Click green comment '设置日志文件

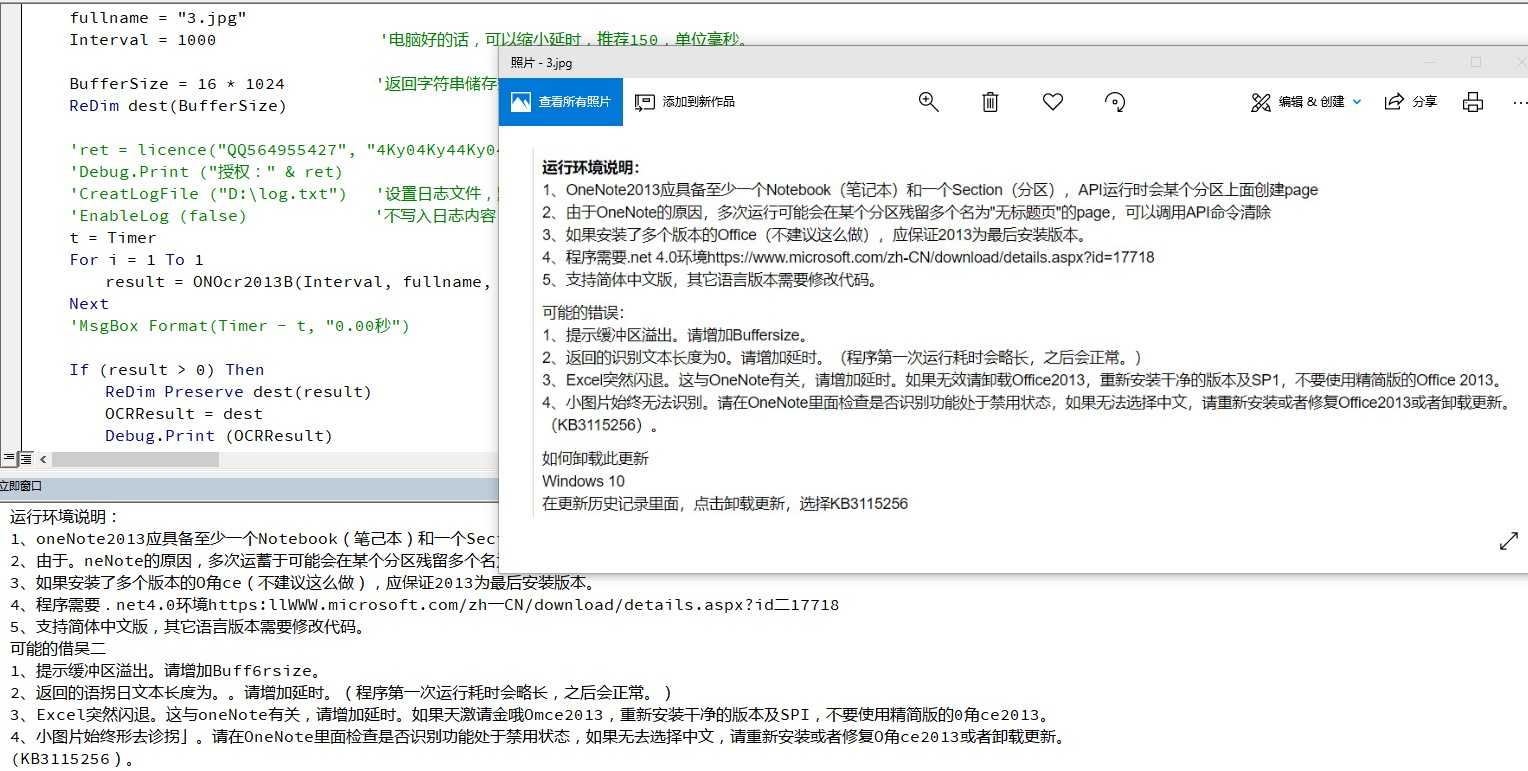tap(438, 194)
